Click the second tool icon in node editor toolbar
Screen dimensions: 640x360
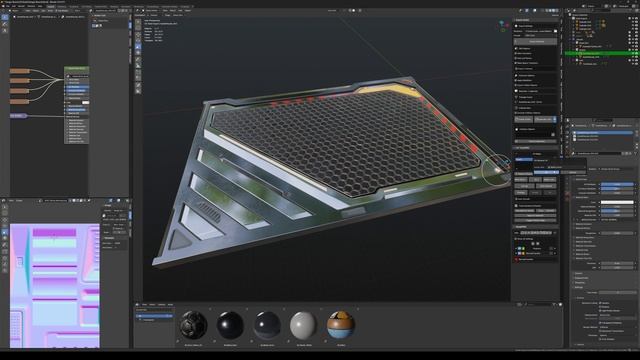5,24
